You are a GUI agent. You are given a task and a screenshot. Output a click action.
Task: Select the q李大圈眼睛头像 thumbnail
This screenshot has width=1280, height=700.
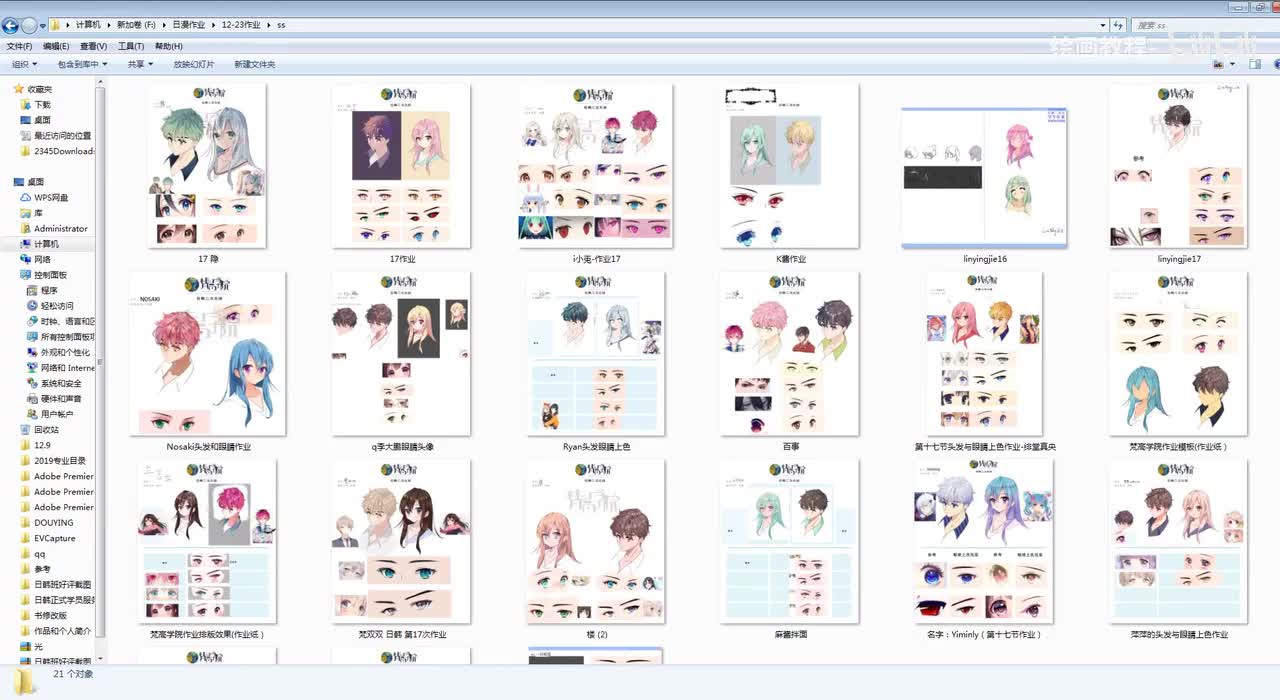click(x=401, y=354)
